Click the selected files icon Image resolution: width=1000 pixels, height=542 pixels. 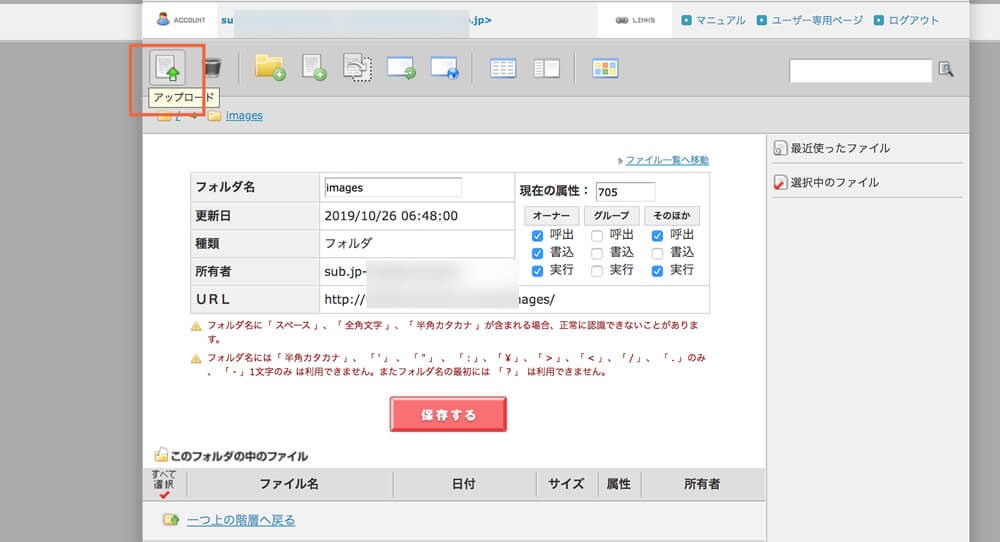(x=780, y=182)
